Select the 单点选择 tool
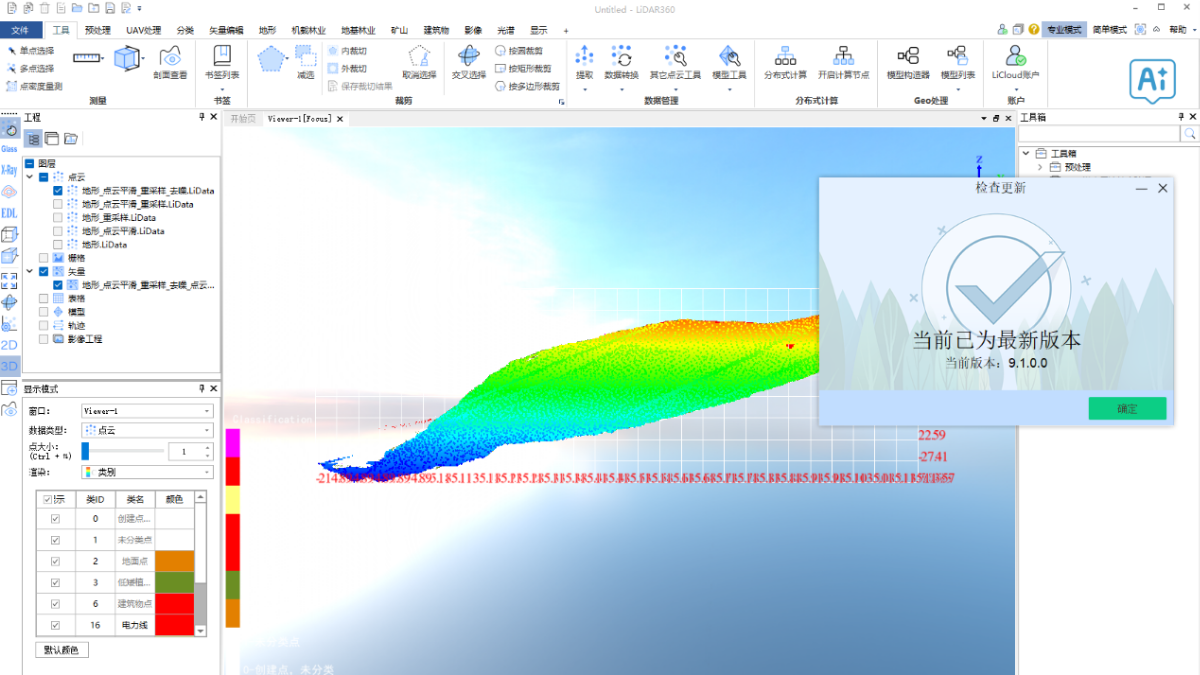Screen dimensions: 1200x675 tap(30, 50)
